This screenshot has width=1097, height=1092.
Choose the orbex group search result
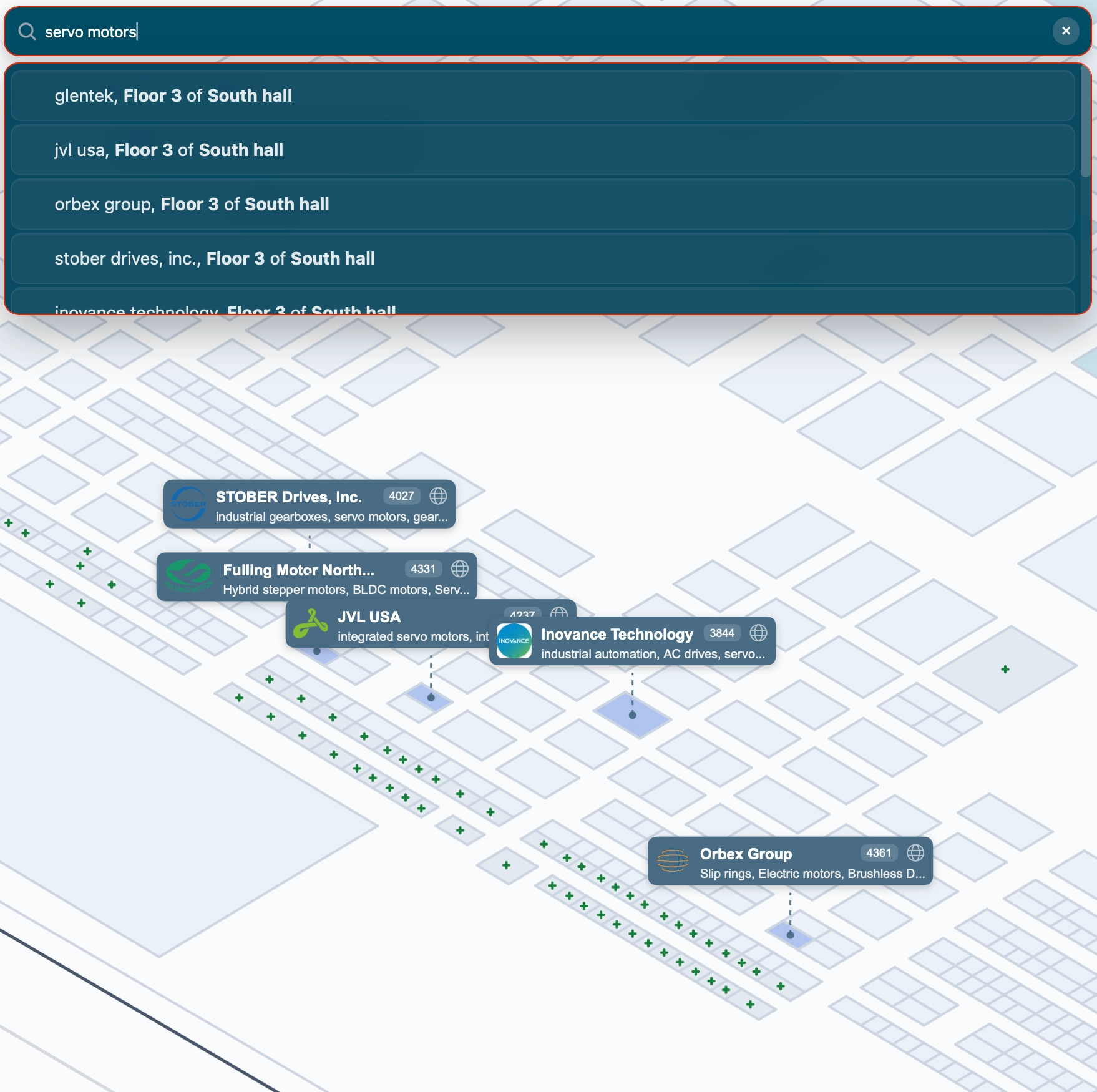542,204
